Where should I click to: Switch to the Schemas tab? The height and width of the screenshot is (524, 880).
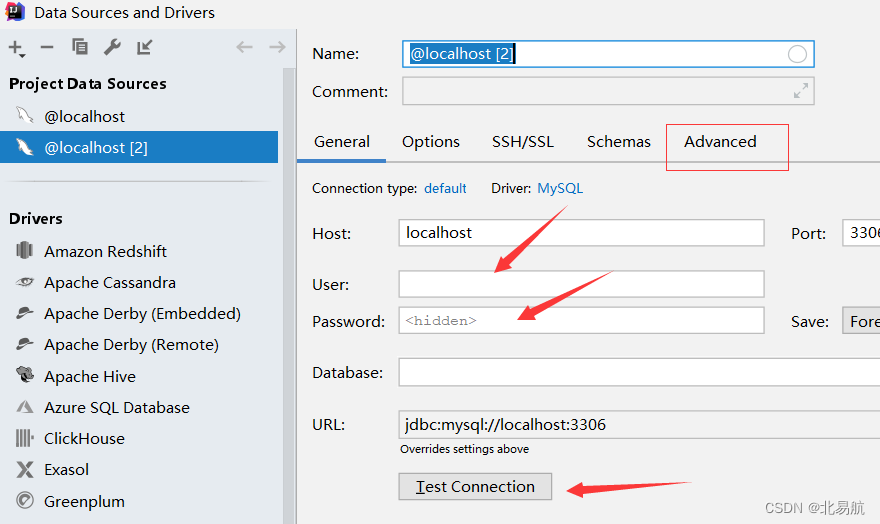[x=618, y=142]
